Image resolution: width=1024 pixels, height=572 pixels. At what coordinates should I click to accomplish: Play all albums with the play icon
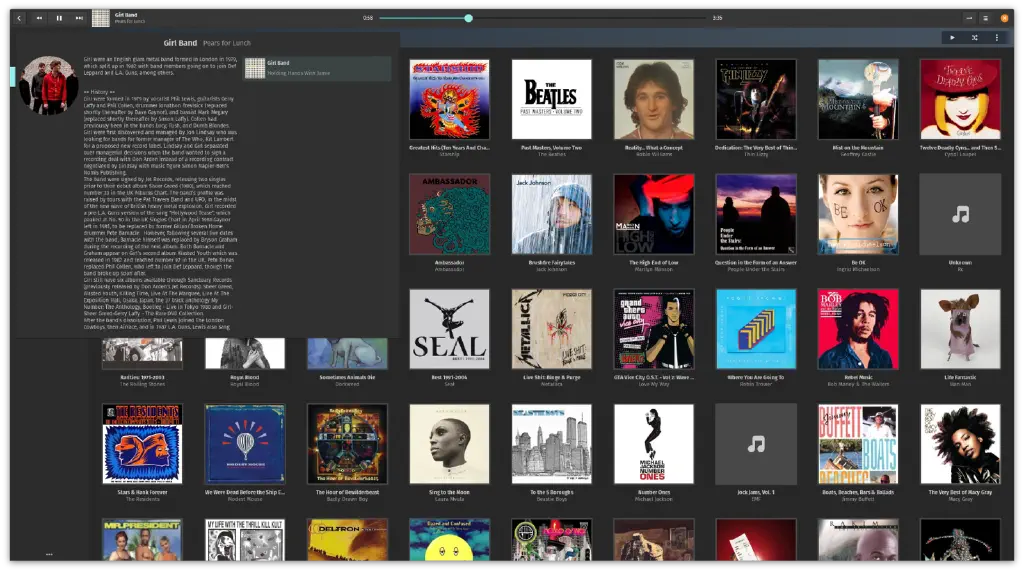coord(952,38)
